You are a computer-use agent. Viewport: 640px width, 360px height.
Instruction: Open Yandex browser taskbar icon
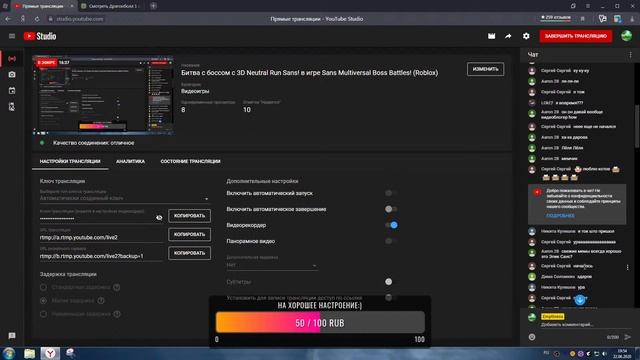pyautogui.click(x=50, y=353)
